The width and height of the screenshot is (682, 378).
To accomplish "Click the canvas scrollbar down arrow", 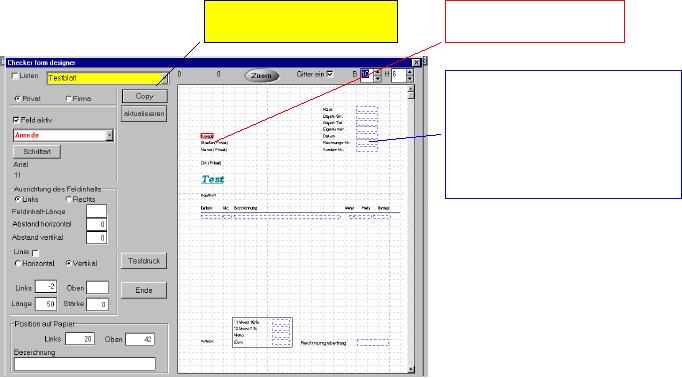I will tap(411, 369).
